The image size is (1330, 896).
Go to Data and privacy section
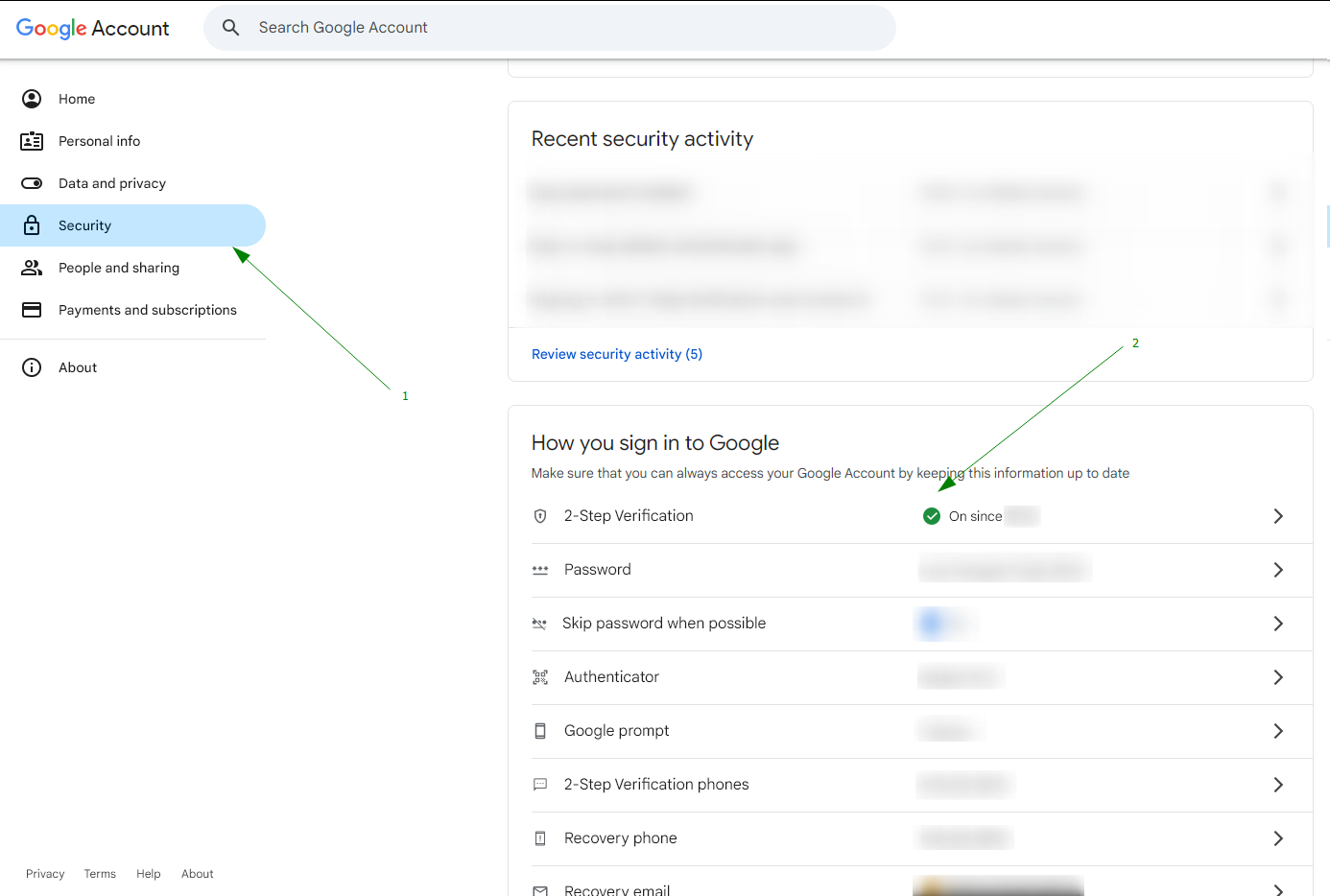(111, 183)
